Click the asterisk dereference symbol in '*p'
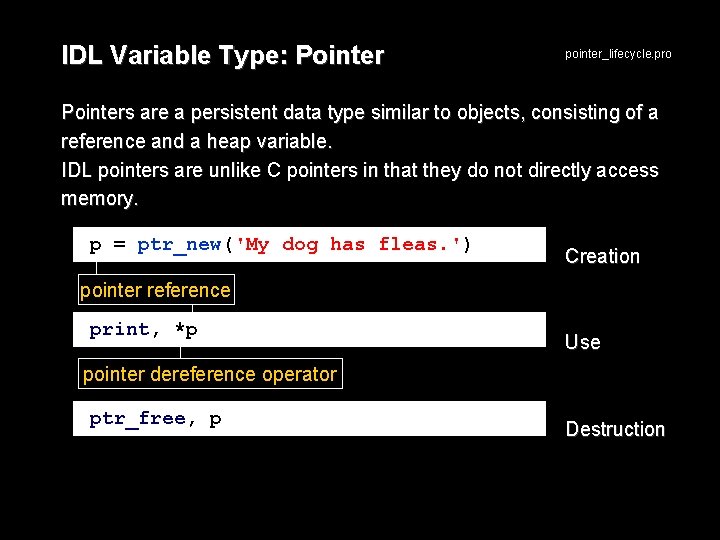 click(179, 327)
